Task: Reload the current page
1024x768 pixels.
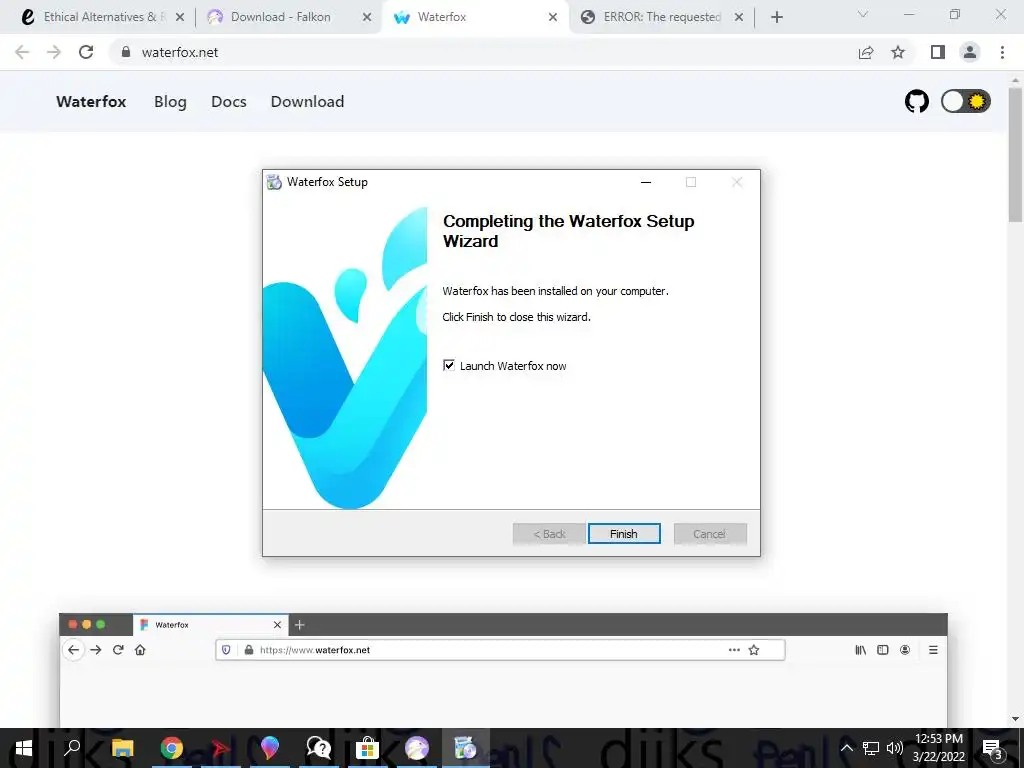Action: pos(86,52)
